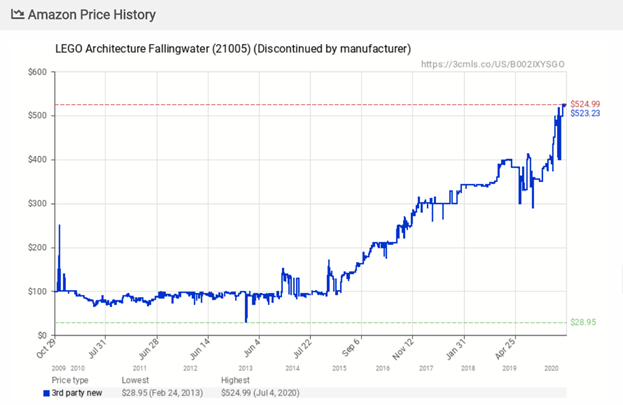Click the blue $523.23 current price label

tap(584, 113)
